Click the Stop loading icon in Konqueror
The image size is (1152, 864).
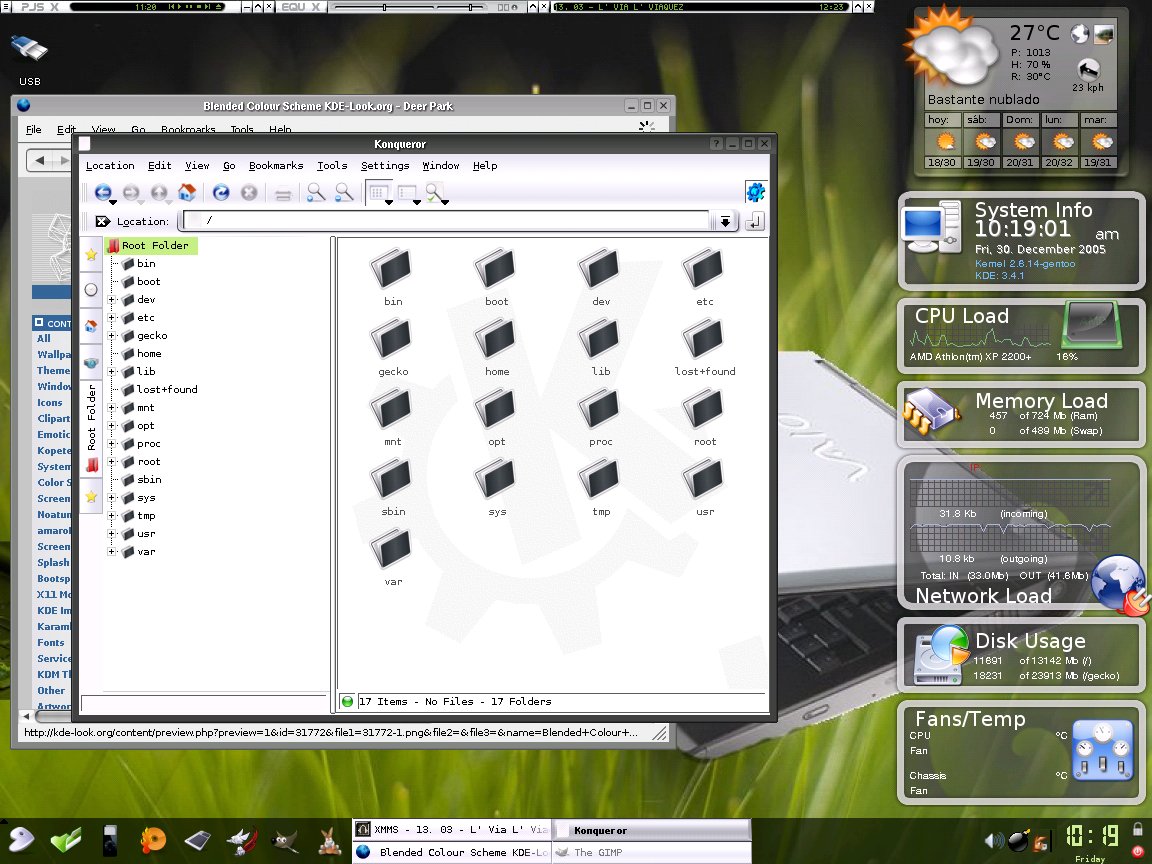click(x=249, y=192)
